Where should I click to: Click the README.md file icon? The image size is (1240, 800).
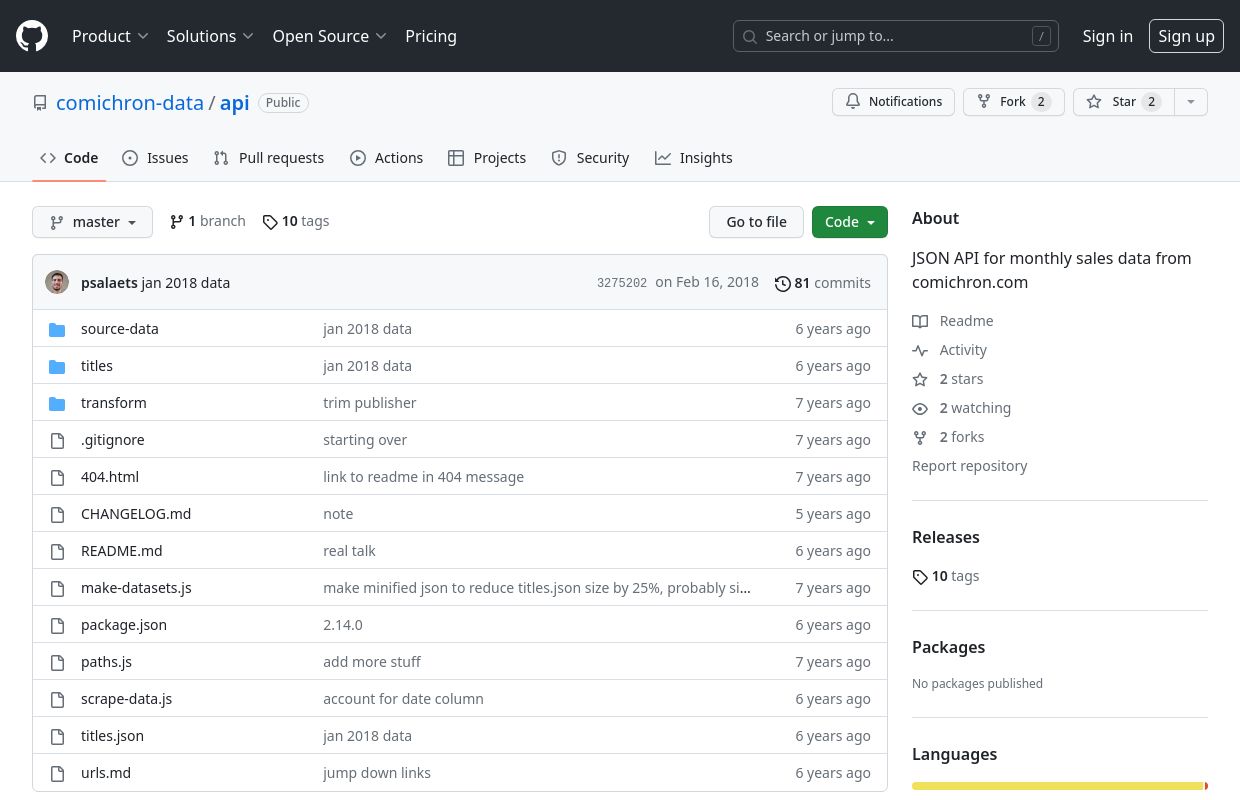click(57, 551)
